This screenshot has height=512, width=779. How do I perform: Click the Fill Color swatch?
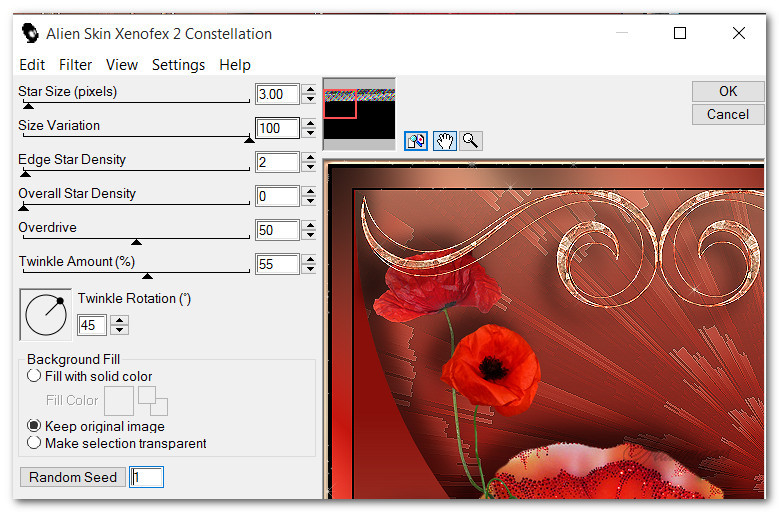119,401
